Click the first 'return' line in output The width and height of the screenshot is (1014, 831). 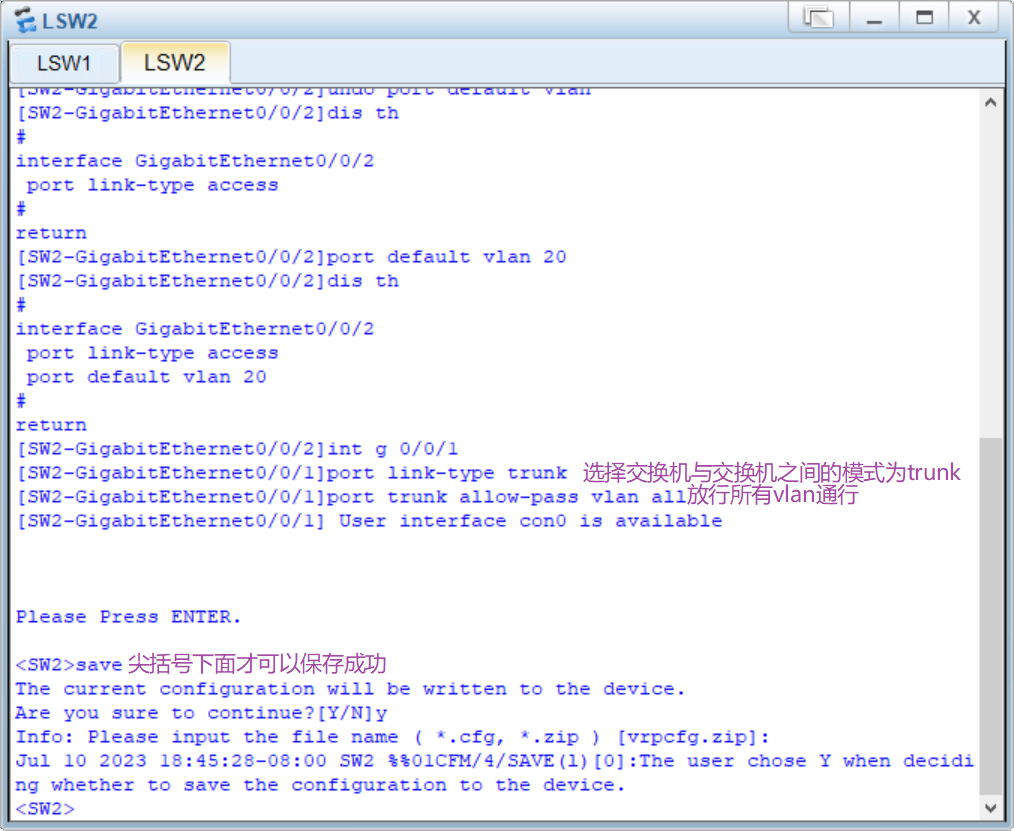[51, 233]
